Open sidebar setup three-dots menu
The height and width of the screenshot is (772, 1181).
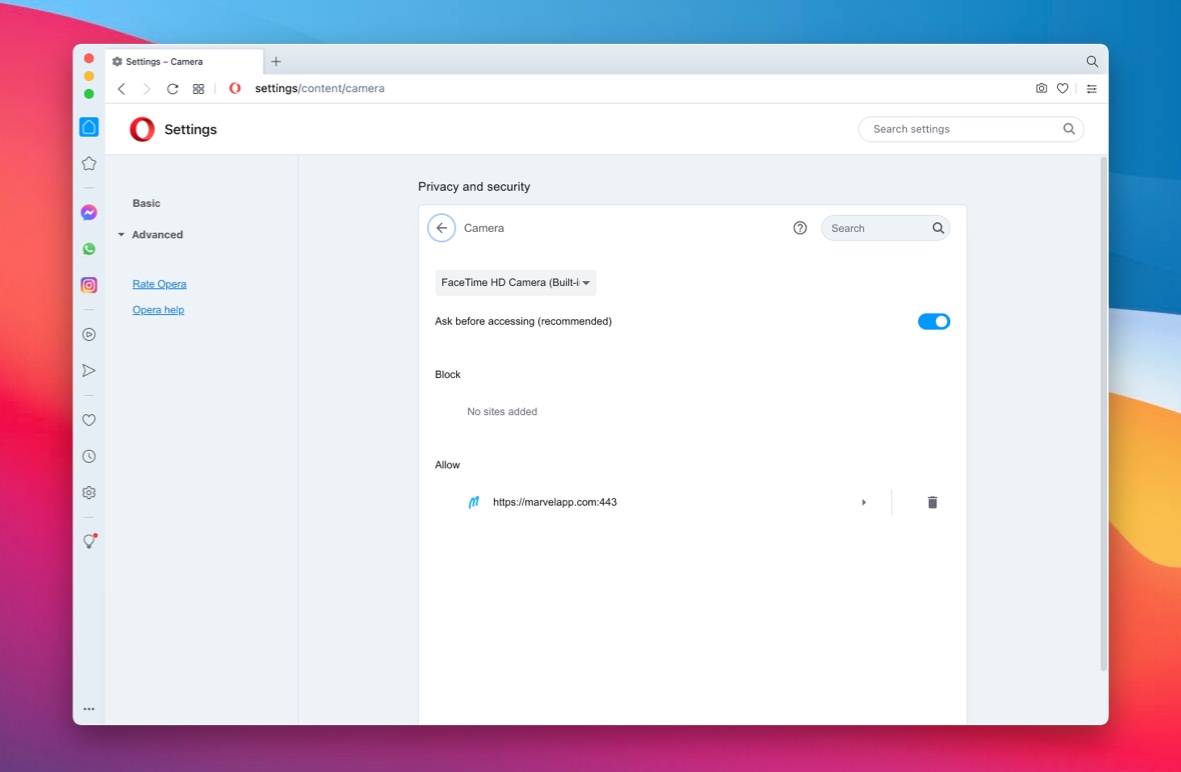(89, 709)
